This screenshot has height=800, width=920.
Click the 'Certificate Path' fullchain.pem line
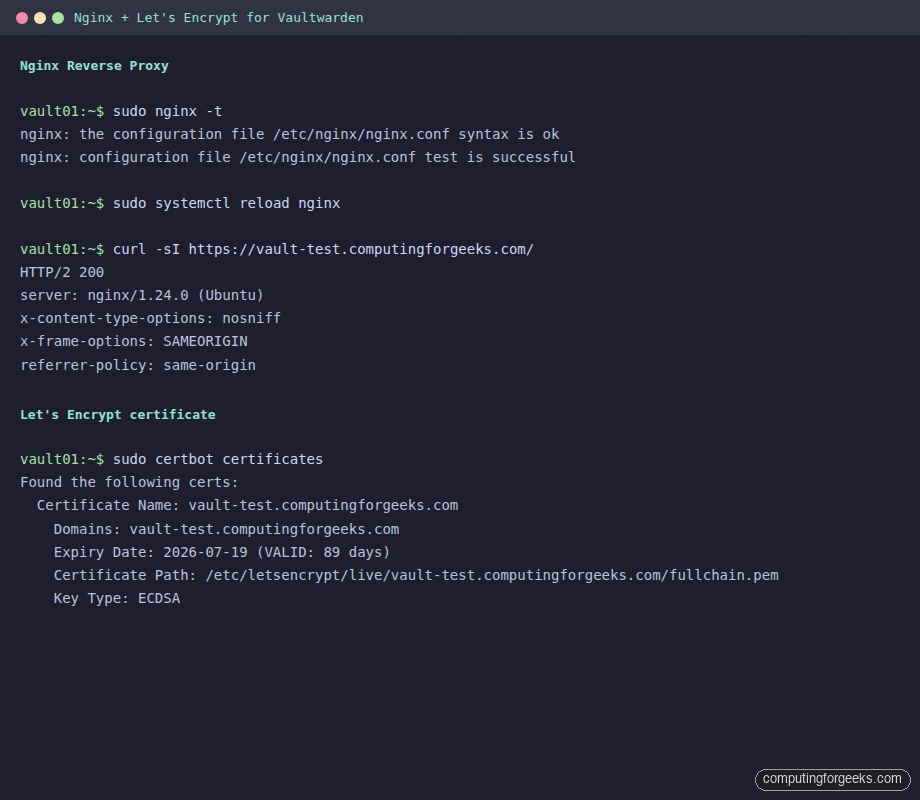416,575
